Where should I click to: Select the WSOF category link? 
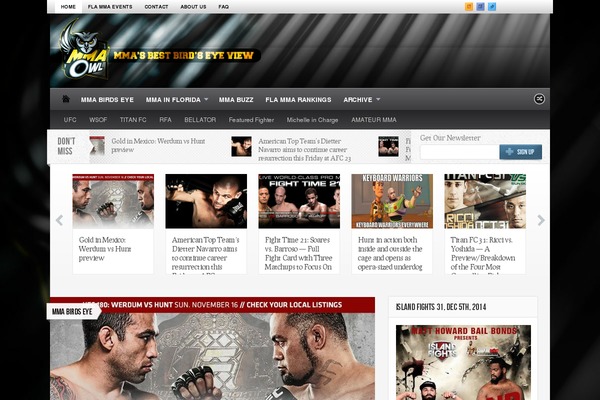click(98, 120)
